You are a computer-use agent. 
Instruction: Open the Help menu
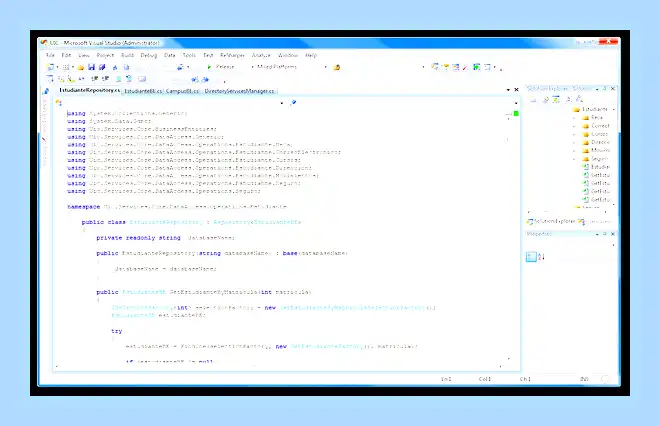311,55
